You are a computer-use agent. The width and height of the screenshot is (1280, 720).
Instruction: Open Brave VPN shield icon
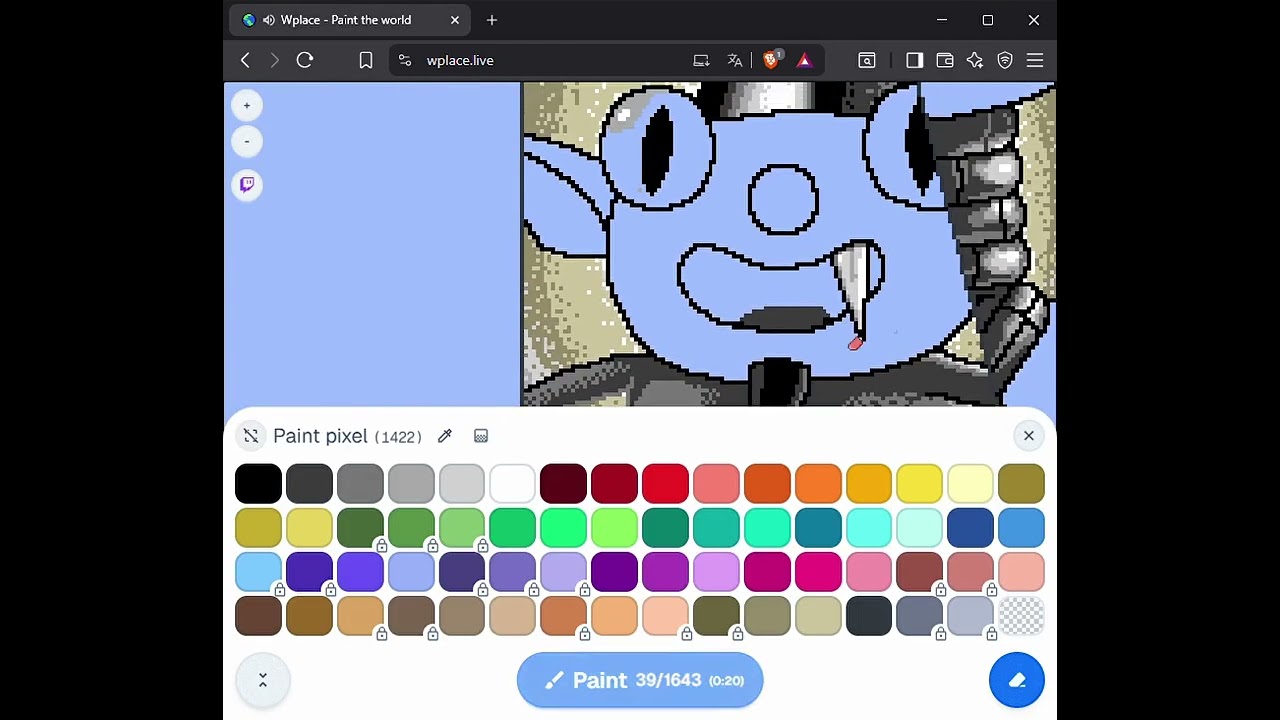point(1005,61)
